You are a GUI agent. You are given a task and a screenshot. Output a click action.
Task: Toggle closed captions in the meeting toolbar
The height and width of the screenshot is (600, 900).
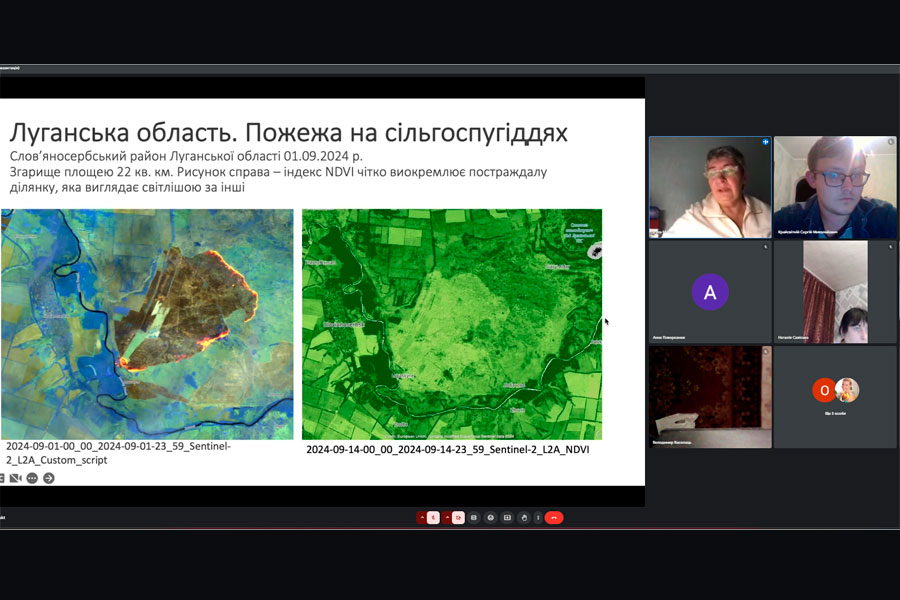pos(474,518)
